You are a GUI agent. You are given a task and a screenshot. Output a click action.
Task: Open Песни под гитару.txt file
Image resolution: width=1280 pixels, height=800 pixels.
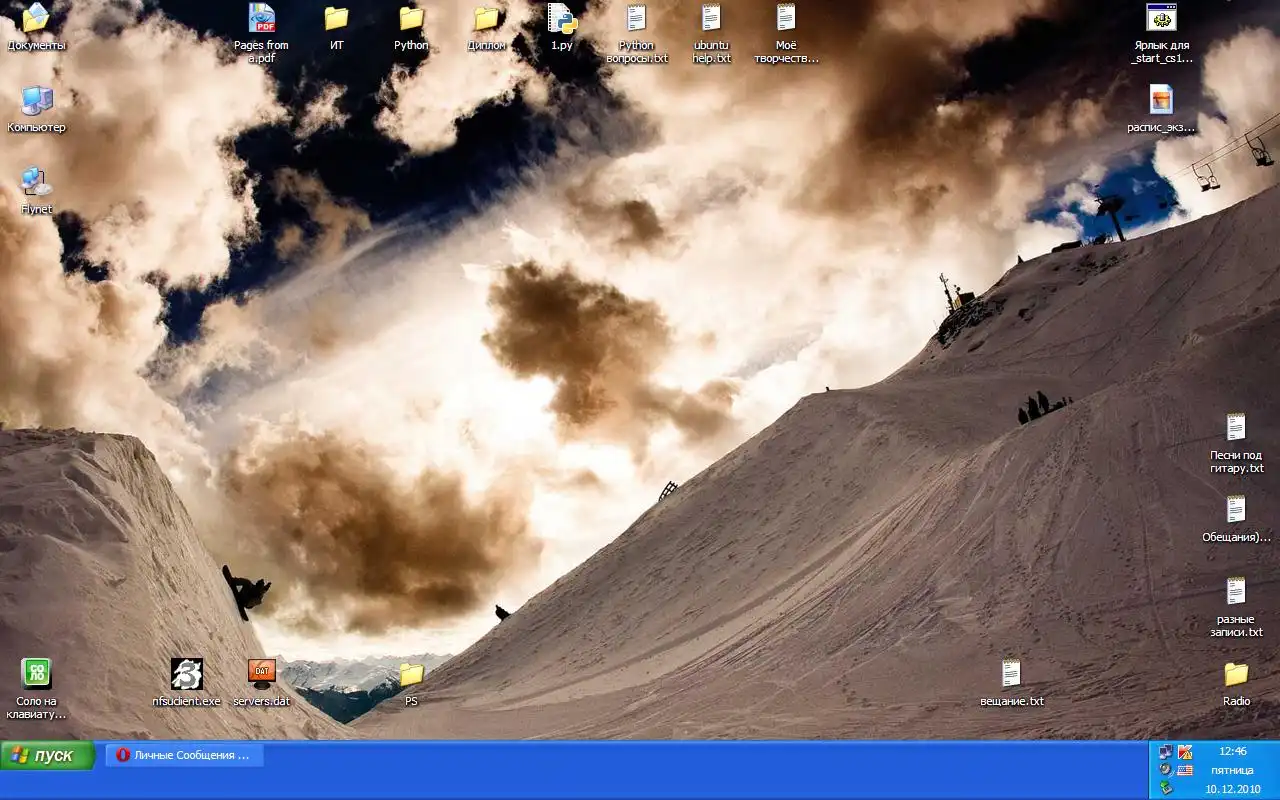[1236, 429]
